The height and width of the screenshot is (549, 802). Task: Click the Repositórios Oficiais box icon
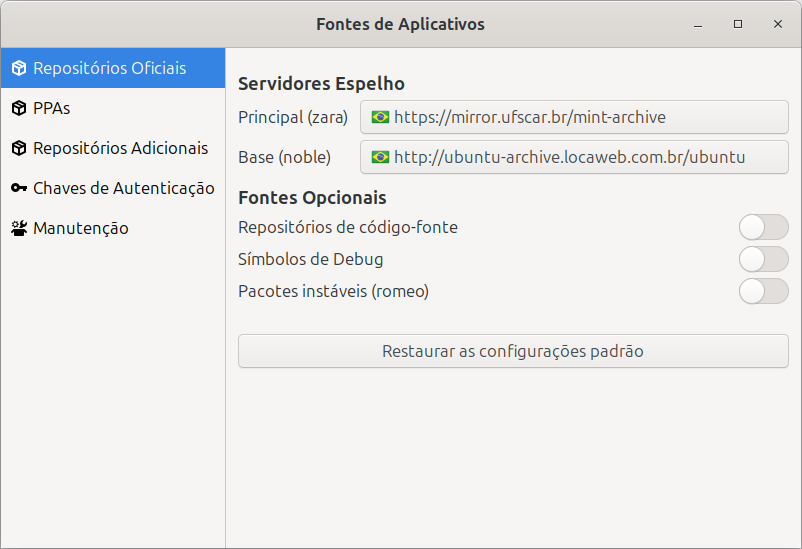[x=19, y=68]
